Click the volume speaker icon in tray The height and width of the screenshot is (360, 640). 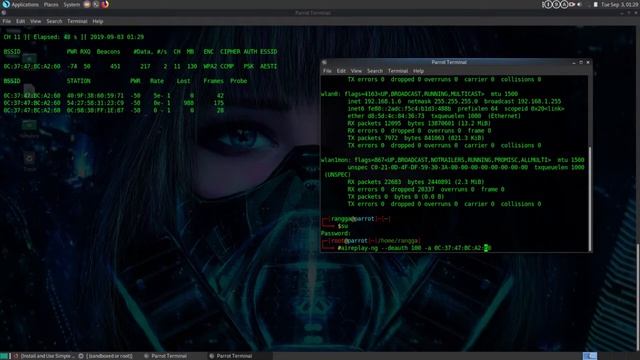[x=580, y=4]
